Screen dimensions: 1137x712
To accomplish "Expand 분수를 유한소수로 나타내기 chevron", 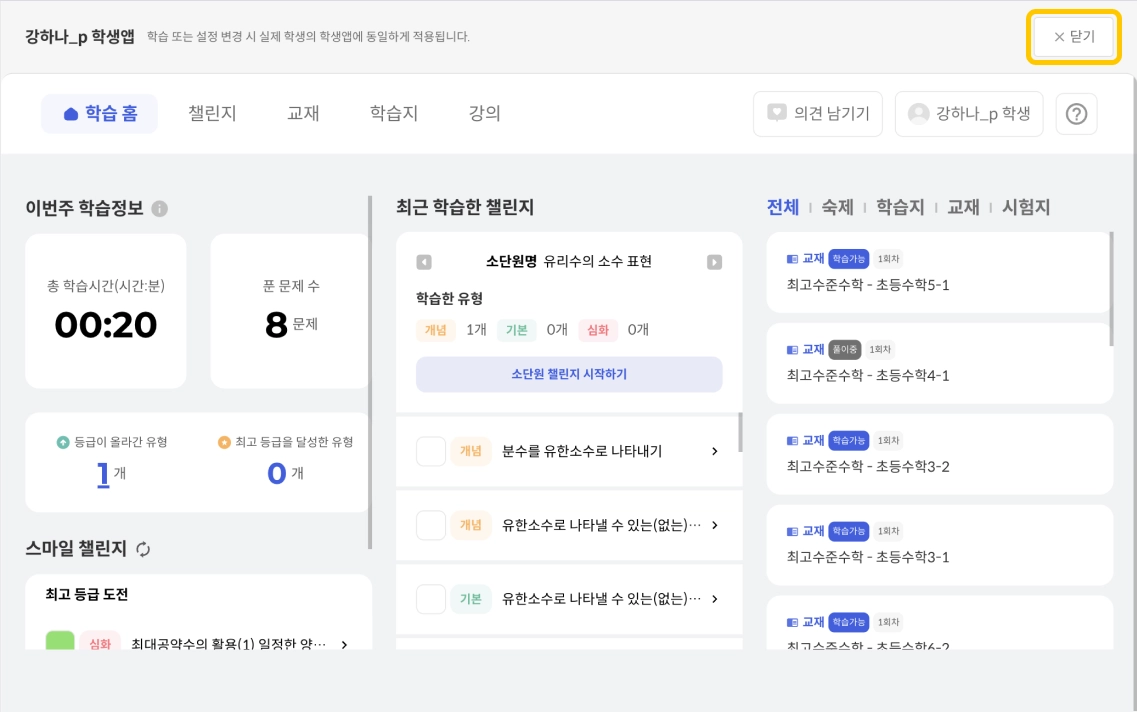I will tap(714, 451).
